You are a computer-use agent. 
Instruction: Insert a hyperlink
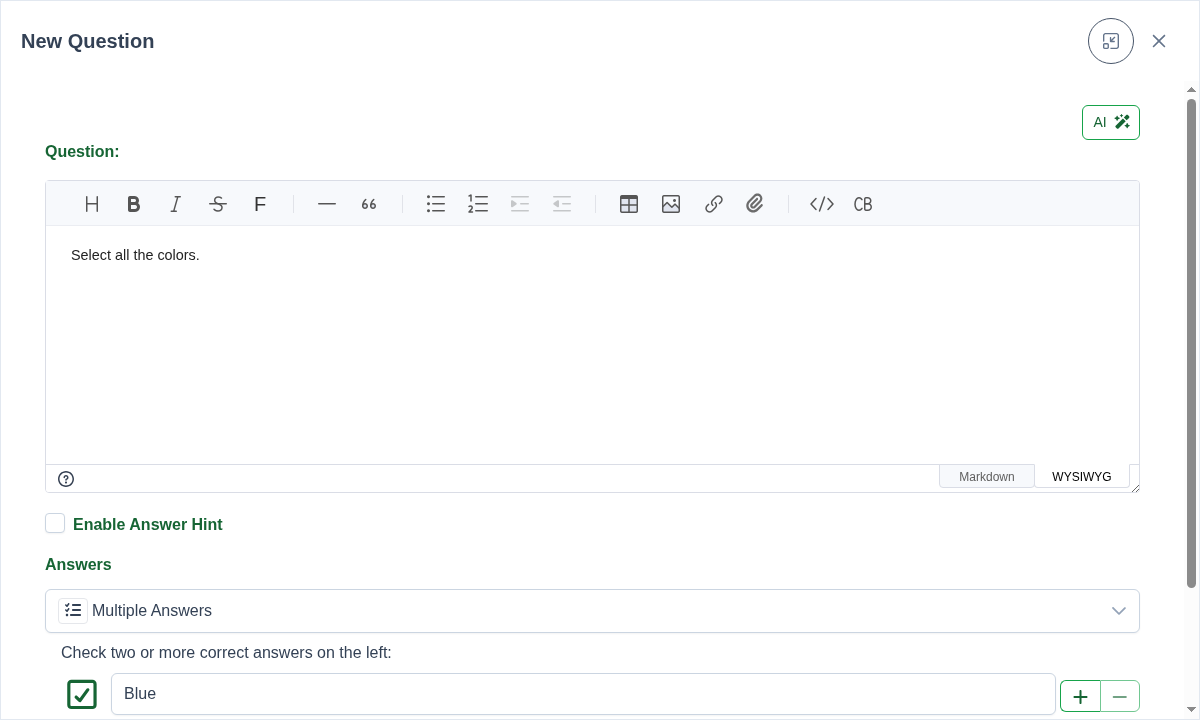(x=713, y=204)
